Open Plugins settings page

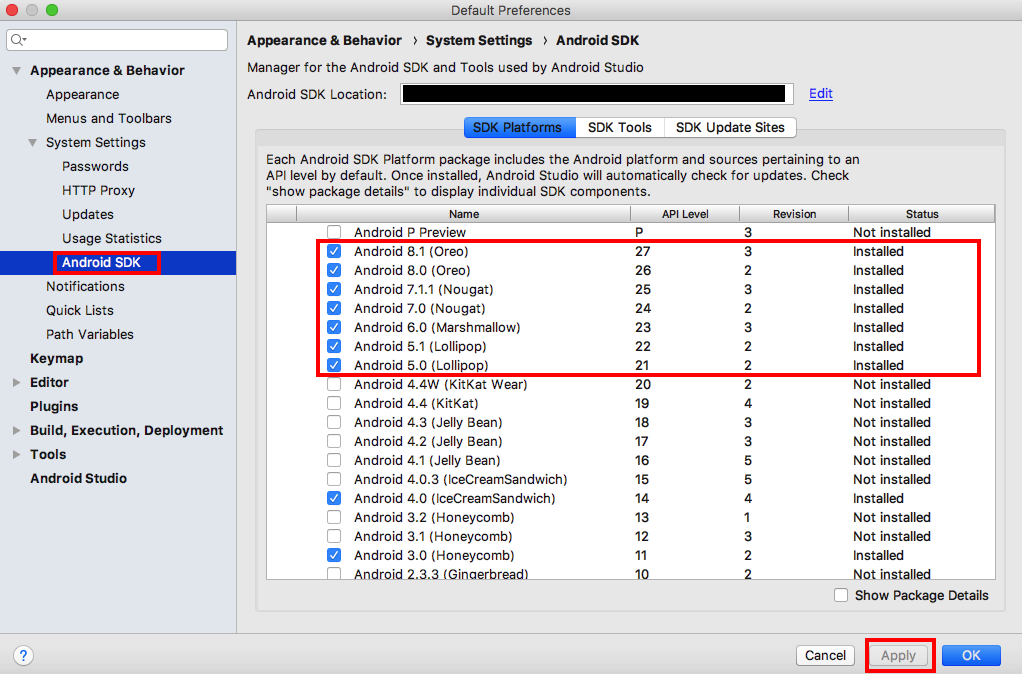point(54,406)
